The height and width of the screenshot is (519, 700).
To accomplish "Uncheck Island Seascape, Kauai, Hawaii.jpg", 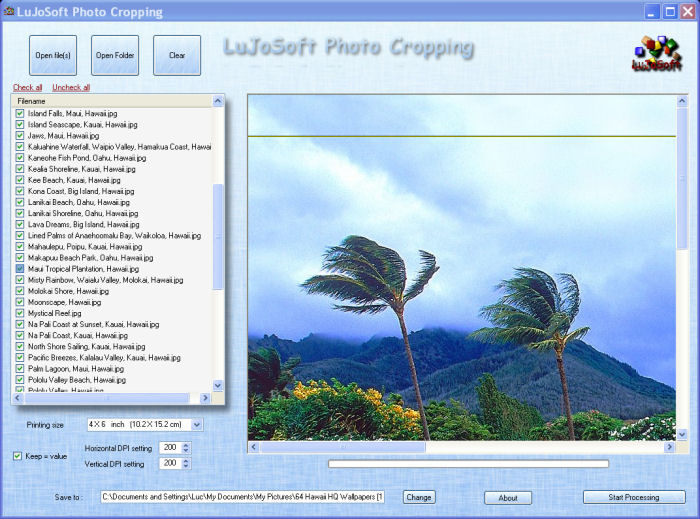I will [20, 125].
